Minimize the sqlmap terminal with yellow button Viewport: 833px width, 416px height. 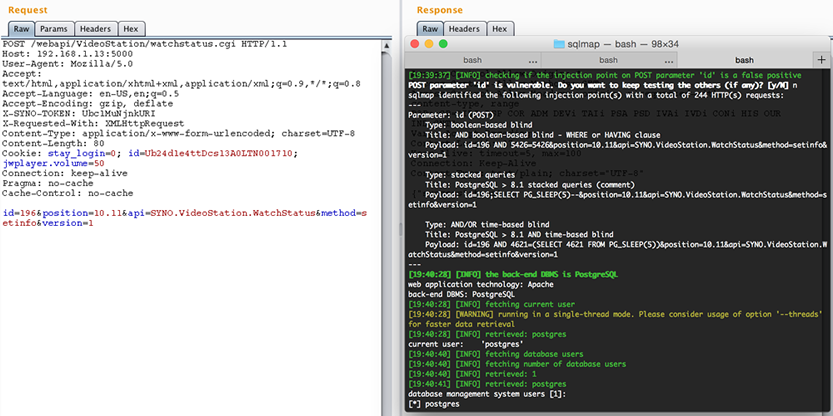(x=429, y=44)
